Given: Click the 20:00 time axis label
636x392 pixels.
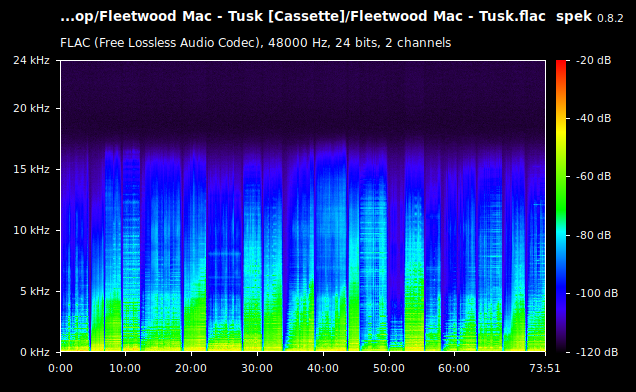Looking at the screenshot, I should click(x=191, y=368).
